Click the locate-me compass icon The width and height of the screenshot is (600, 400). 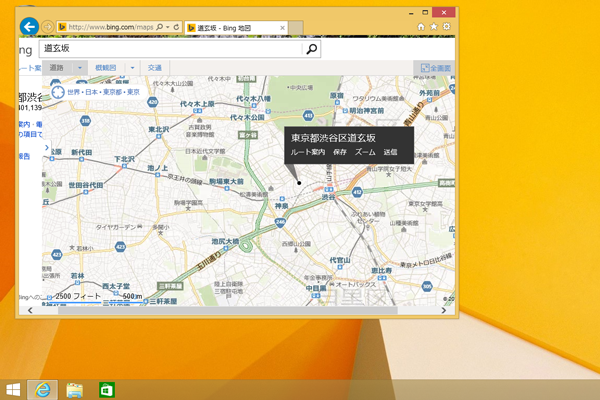pos(58,92)
